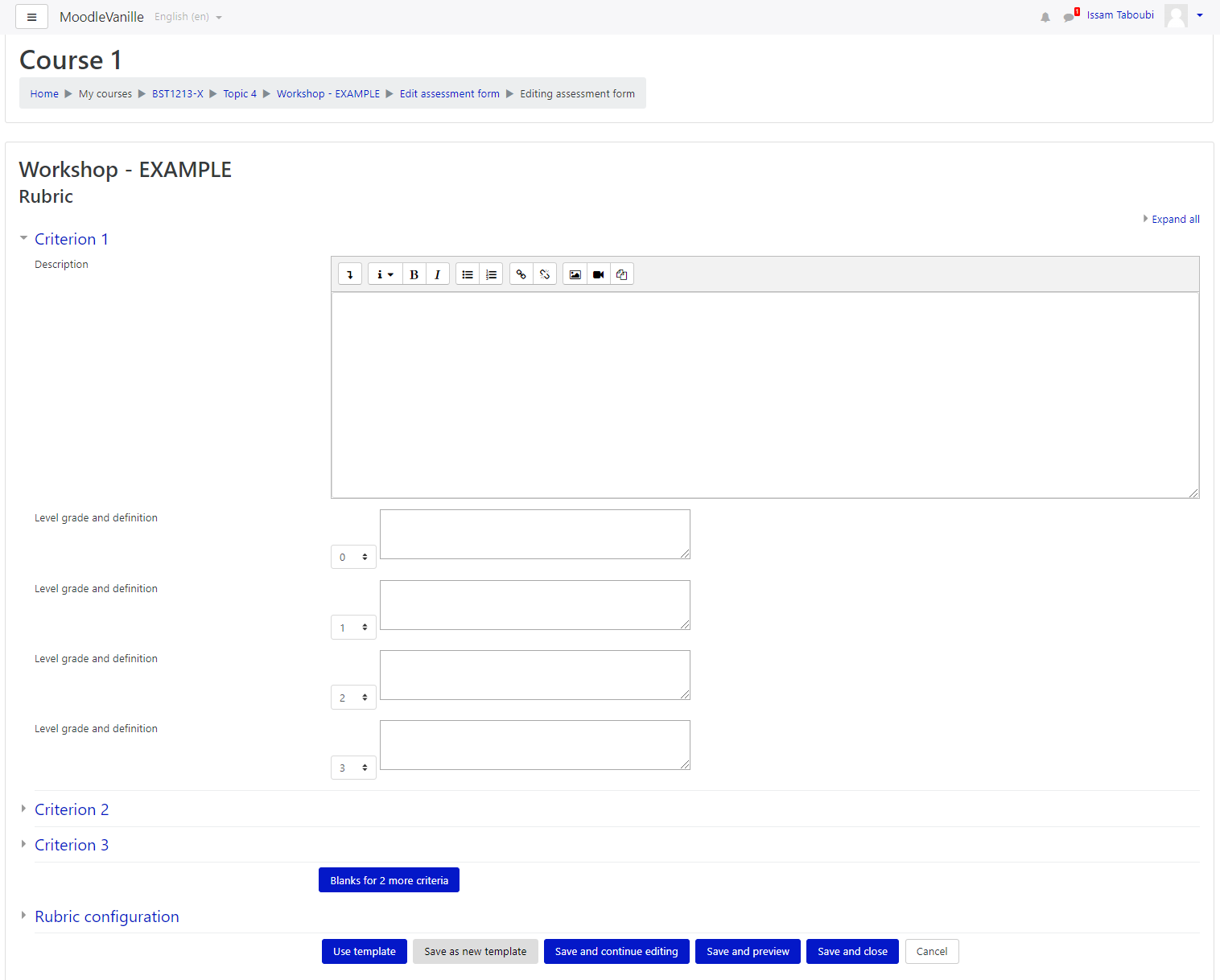Open Workshop - EXAMPLE breadcrumb link
Viewport: 1220px width, 980px height.
(328, 94)
